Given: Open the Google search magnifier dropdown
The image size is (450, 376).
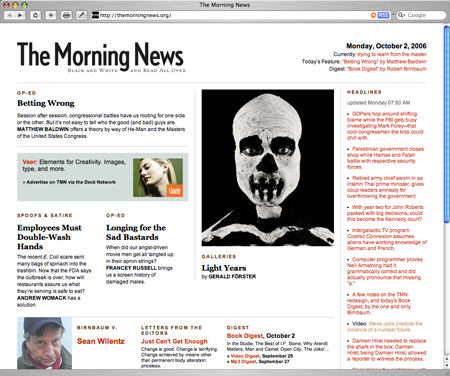Looking at the screenshot, I should (402, 15).
